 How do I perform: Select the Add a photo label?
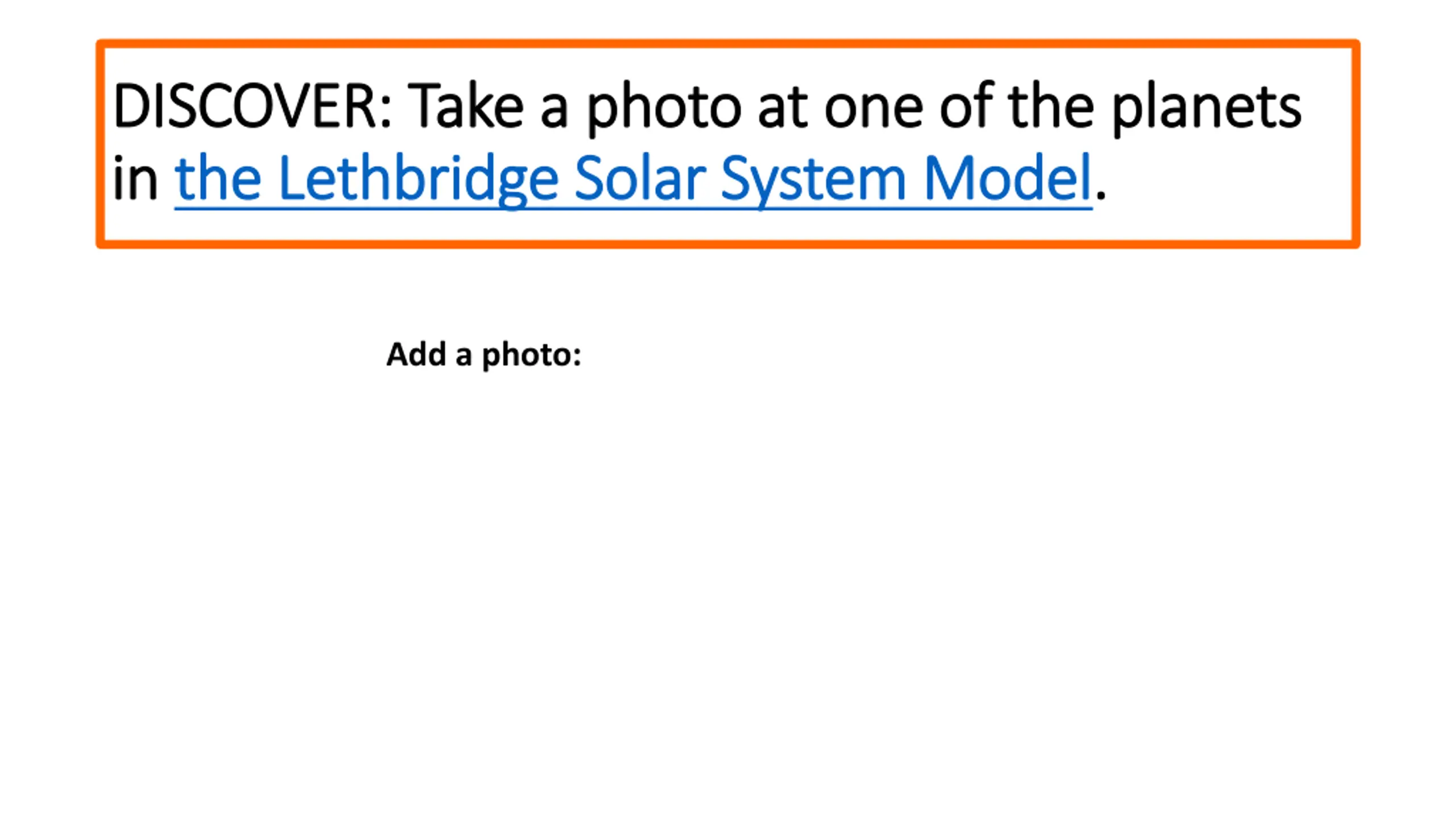(484, 354)
